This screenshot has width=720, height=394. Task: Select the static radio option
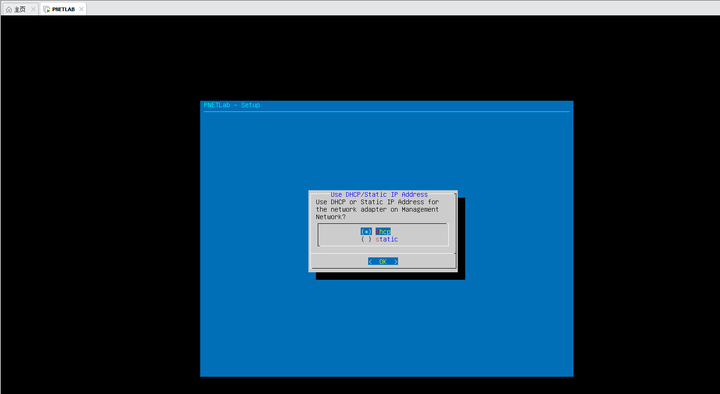coord(379,239)
